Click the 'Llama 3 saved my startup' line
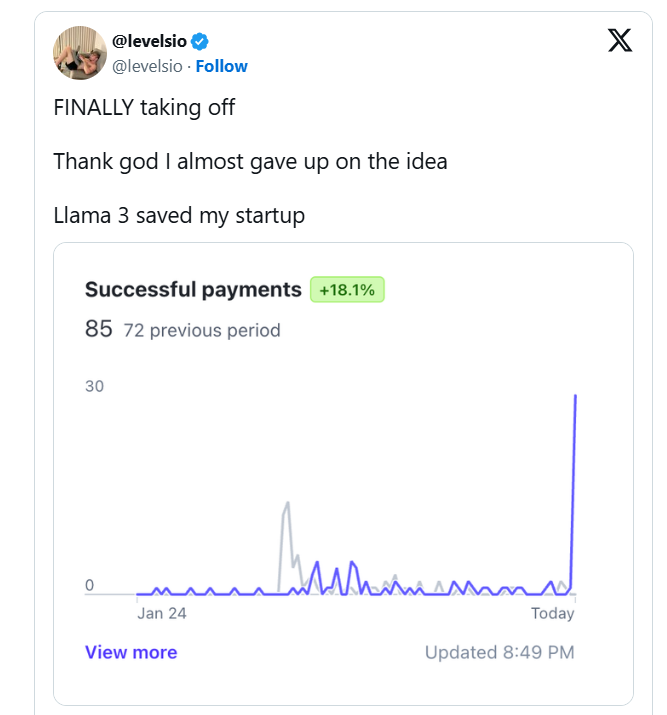667x715 pixels. pyautogui.click(x=179, y=215)
